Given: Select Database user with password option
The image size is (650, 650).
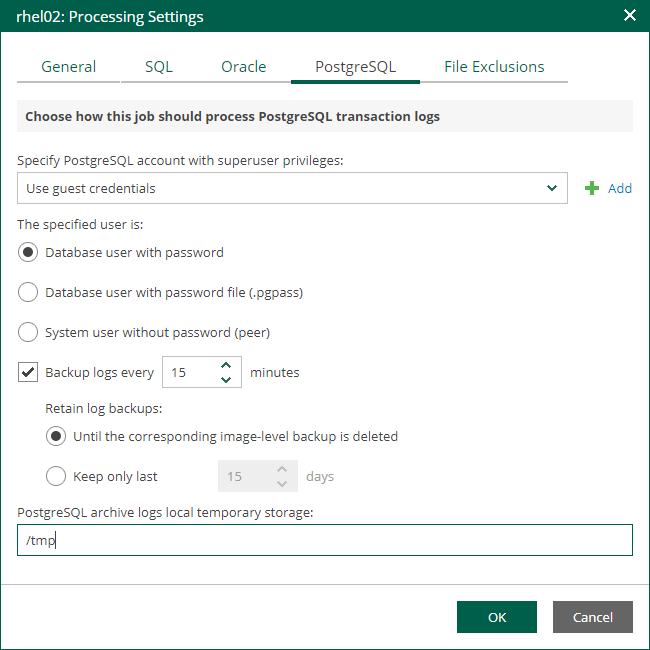Looking at the screenshot, I should [x=28, y=253].
